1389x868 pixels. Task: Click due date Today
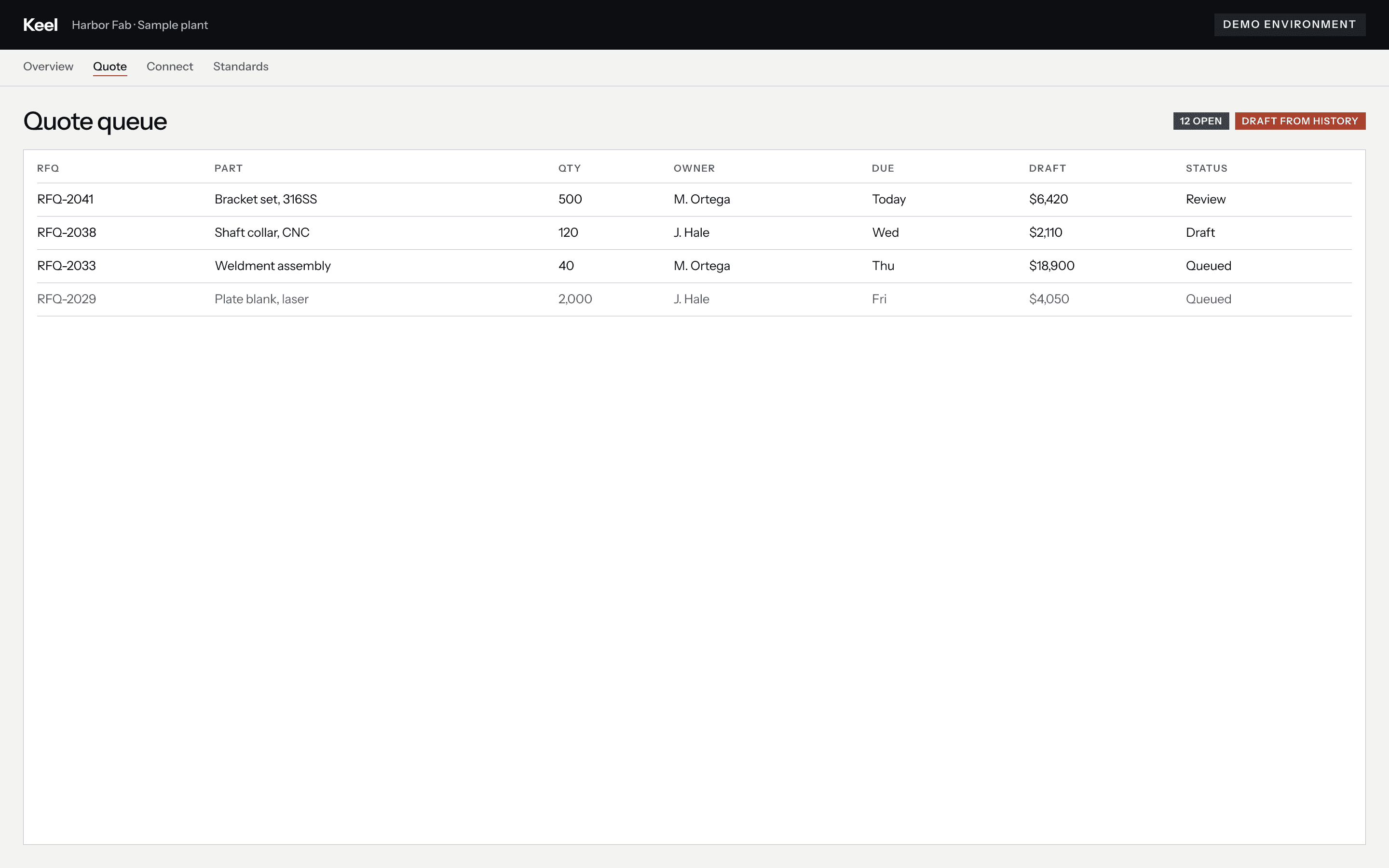click(x=888, y=199)
